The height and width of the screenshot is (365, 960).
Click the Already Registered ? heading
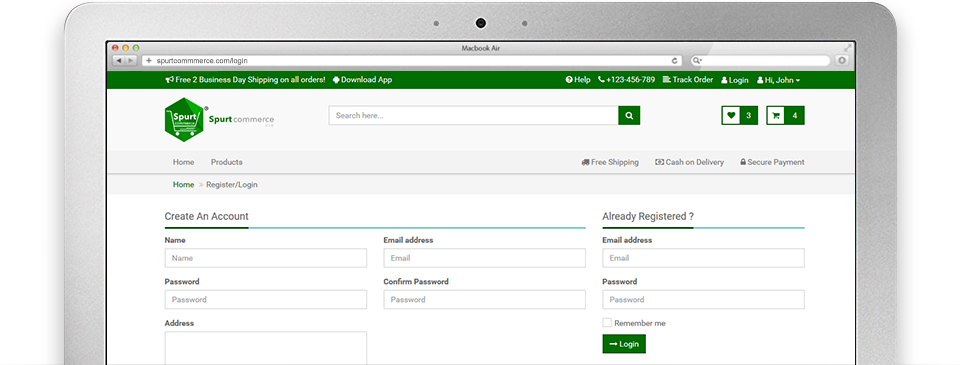pos(648,216)
